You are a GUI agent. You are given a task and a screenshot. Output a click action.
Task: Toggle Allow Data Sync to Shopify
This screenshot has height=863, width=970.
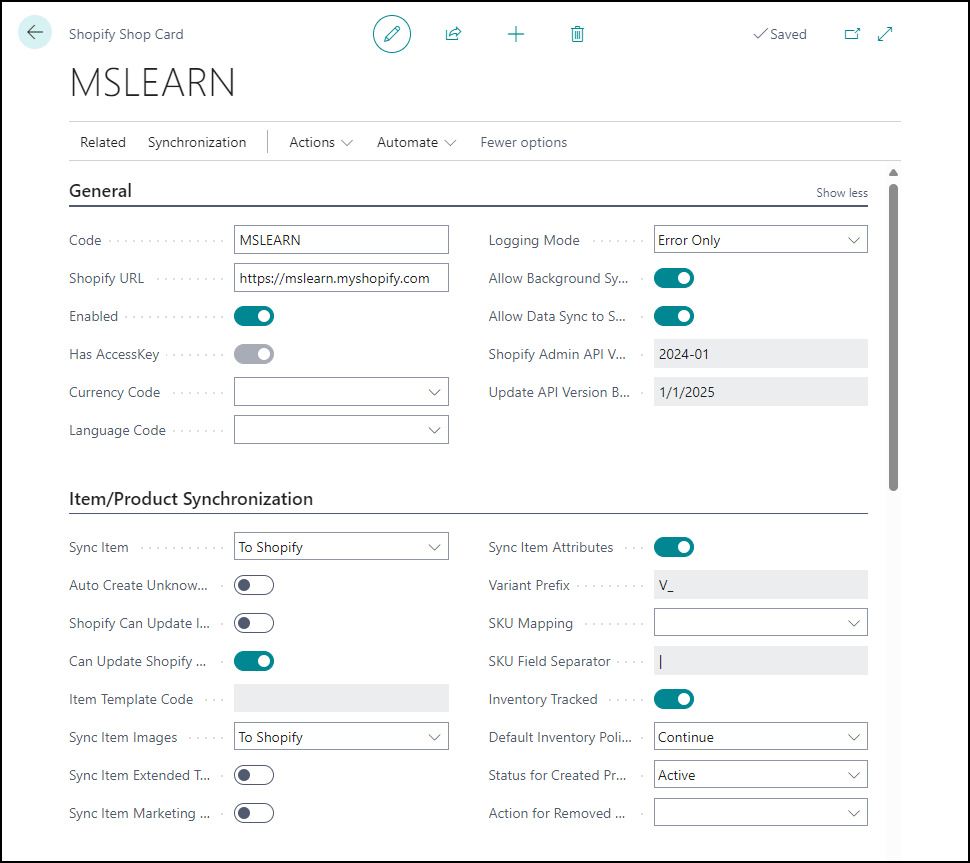[674, 316]
